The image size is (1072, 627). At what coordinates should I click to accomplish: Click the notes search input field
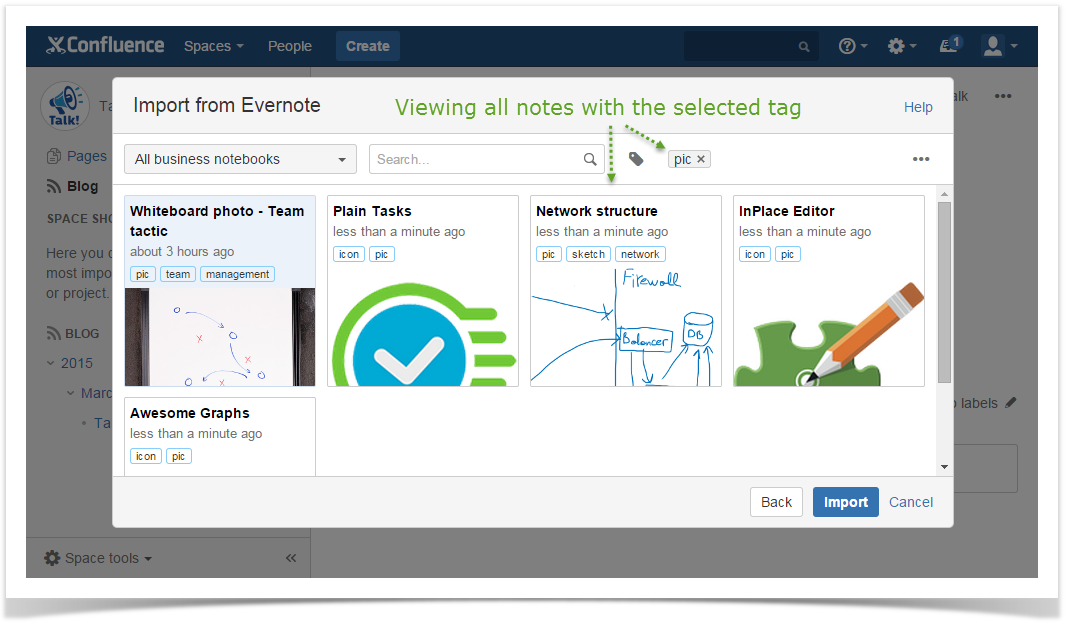pyautogui.click(x=475, y=159)
